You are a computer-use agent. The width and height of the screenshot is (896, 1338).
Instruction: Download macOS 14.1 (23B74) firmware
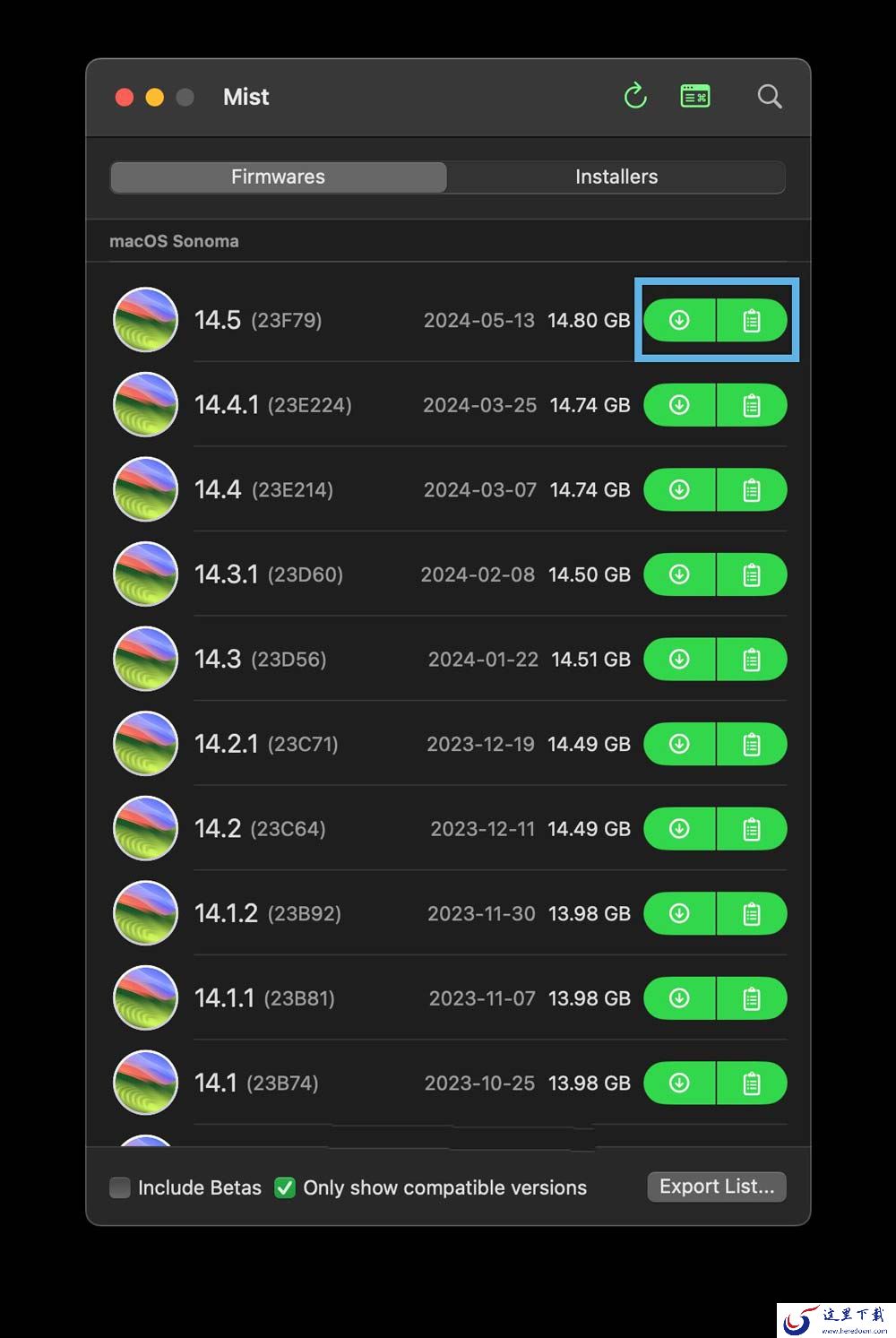coord(679,1083)
